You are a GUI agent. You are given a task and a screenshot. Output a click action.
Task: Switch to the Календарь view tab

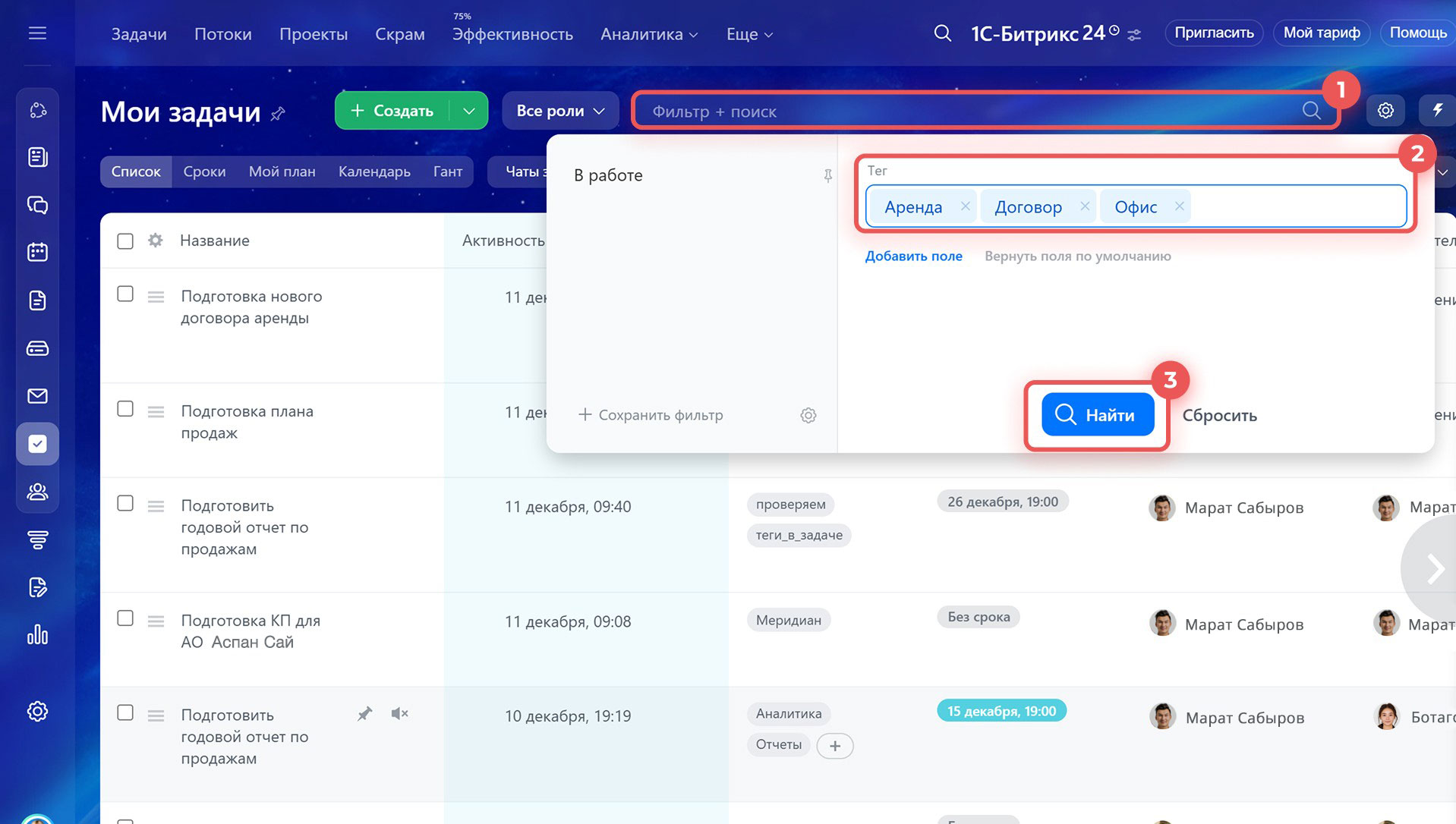point(374,171)
